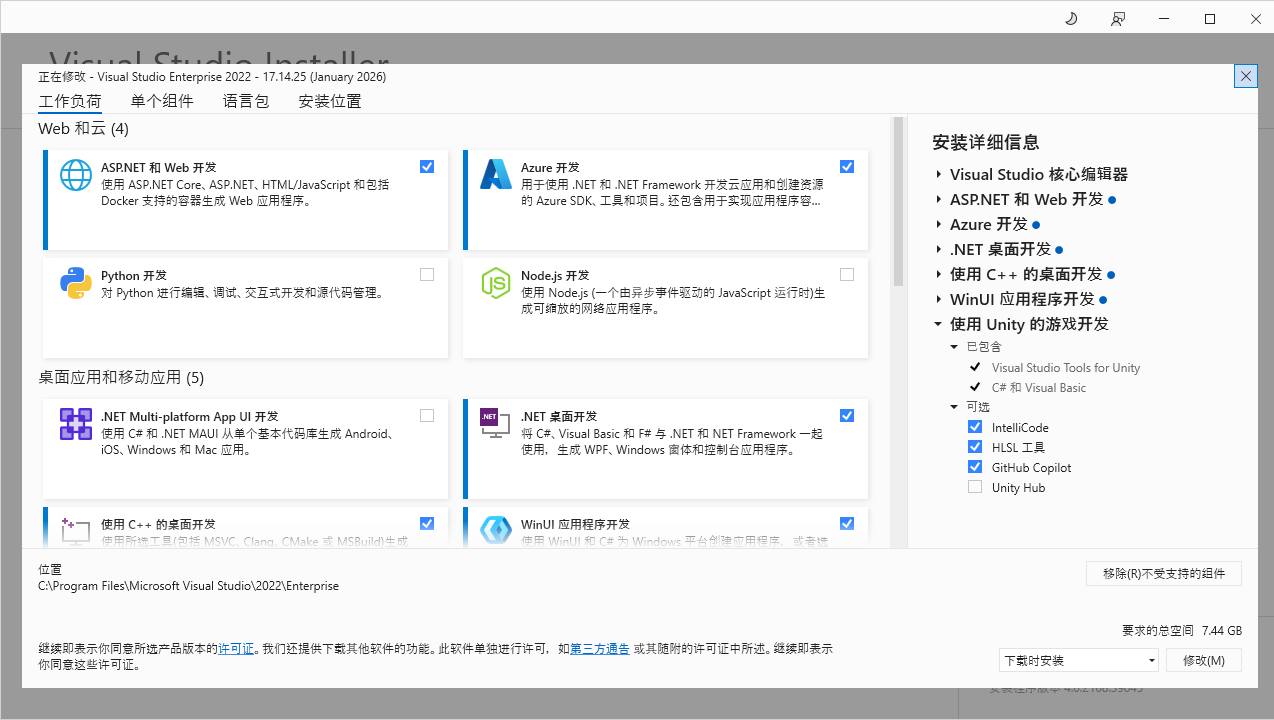Click the 桌面应用和移动应用 (5) heading
The width and height of the screenshot is (1274, 720).
click(121, 377)
